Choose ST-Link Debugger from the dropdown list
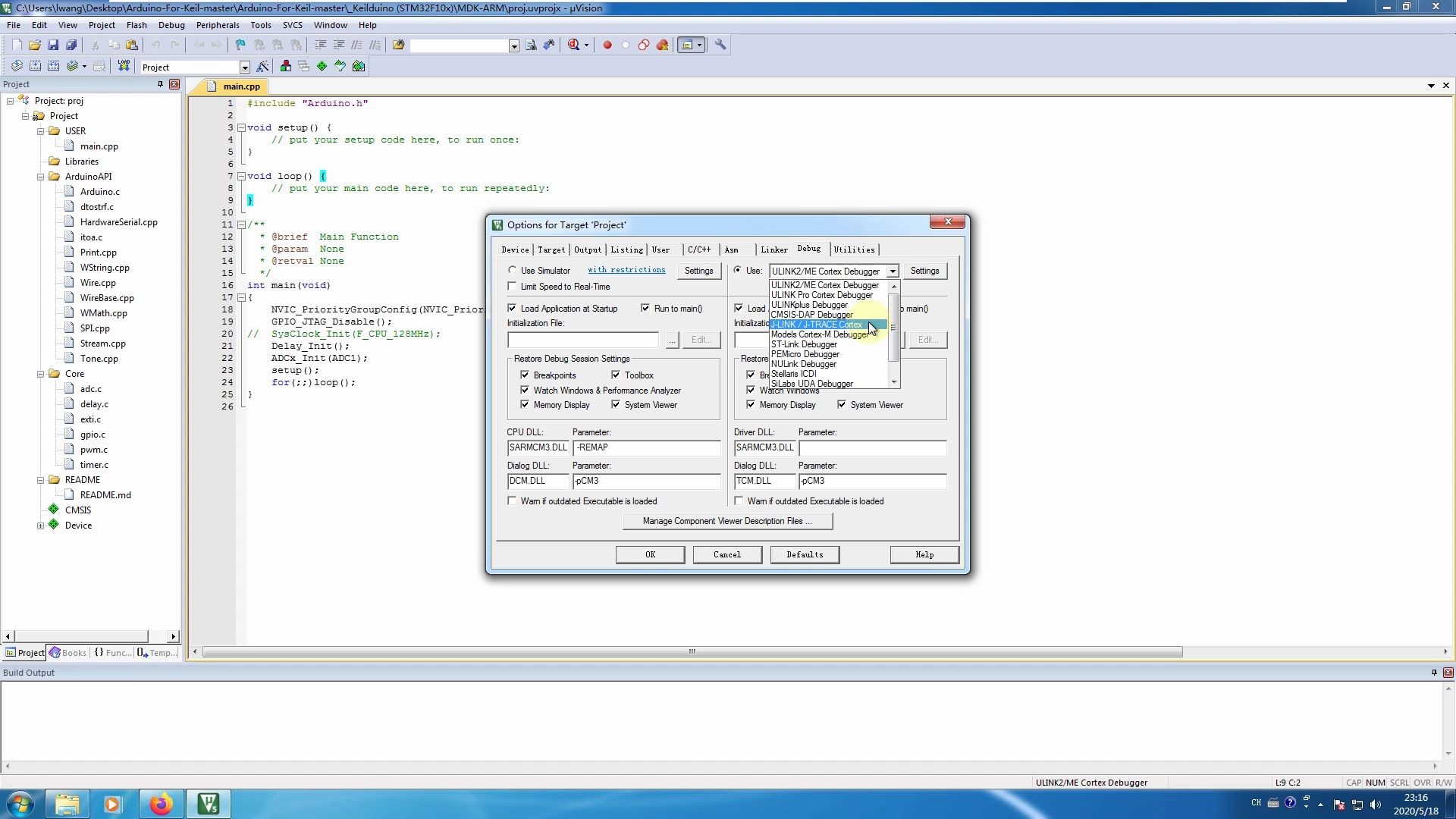The width and height of the screenshot is (1456, 819). tap(804, 344)
